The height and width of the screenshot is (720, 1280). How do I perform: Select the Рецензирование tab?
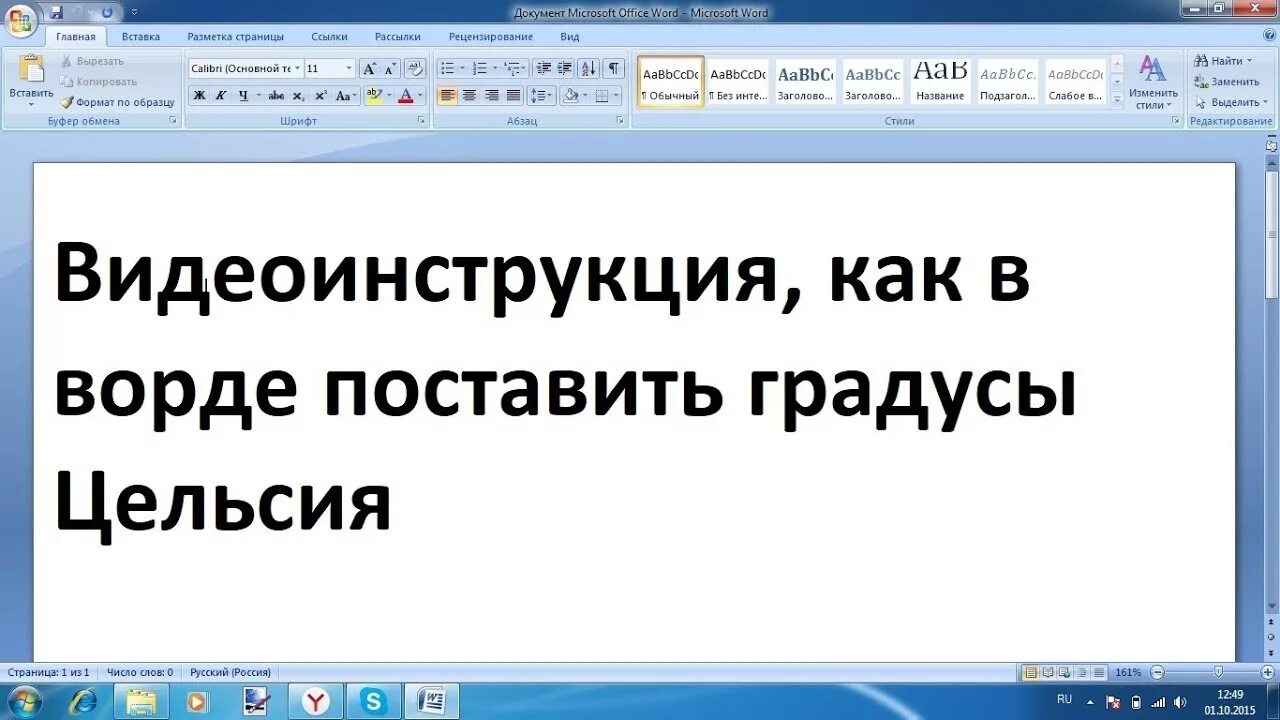click(491, 37)
